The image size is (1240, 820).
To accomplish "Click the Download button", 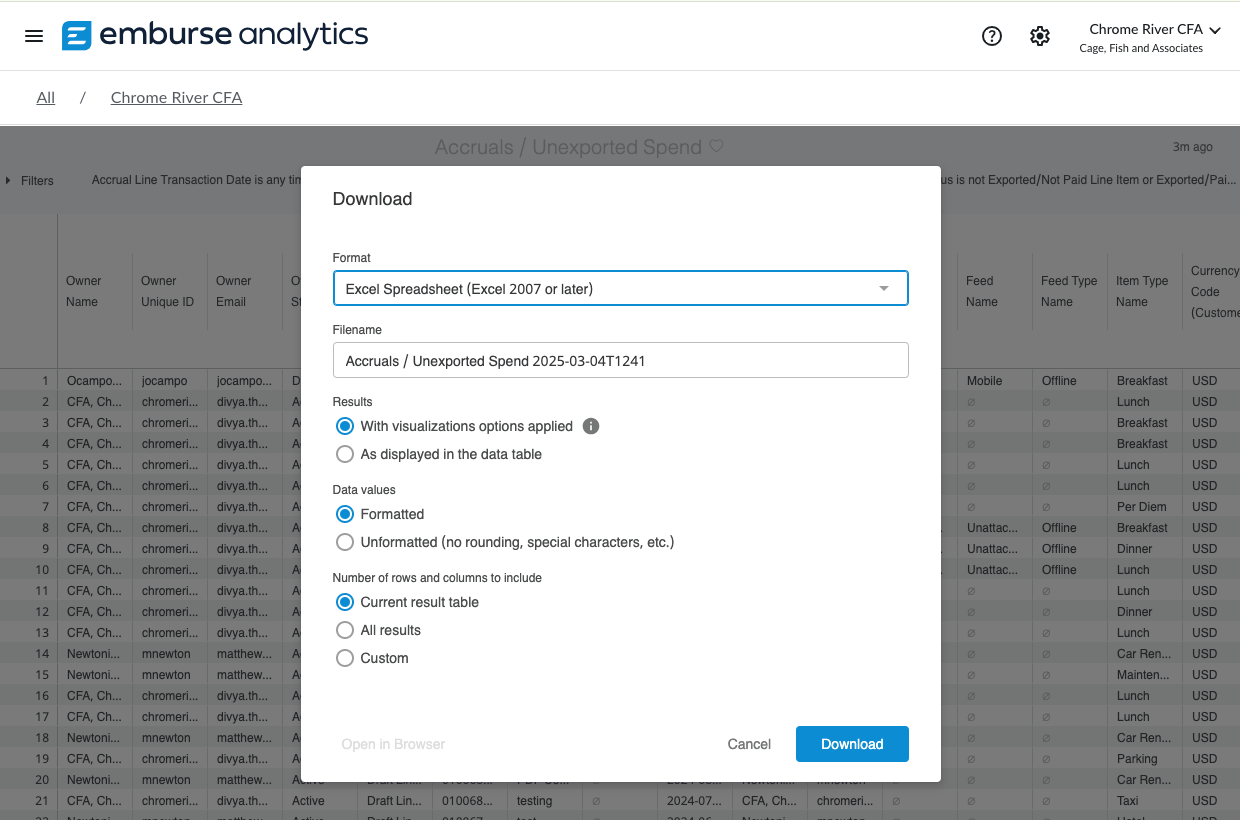I will [852, 744].
